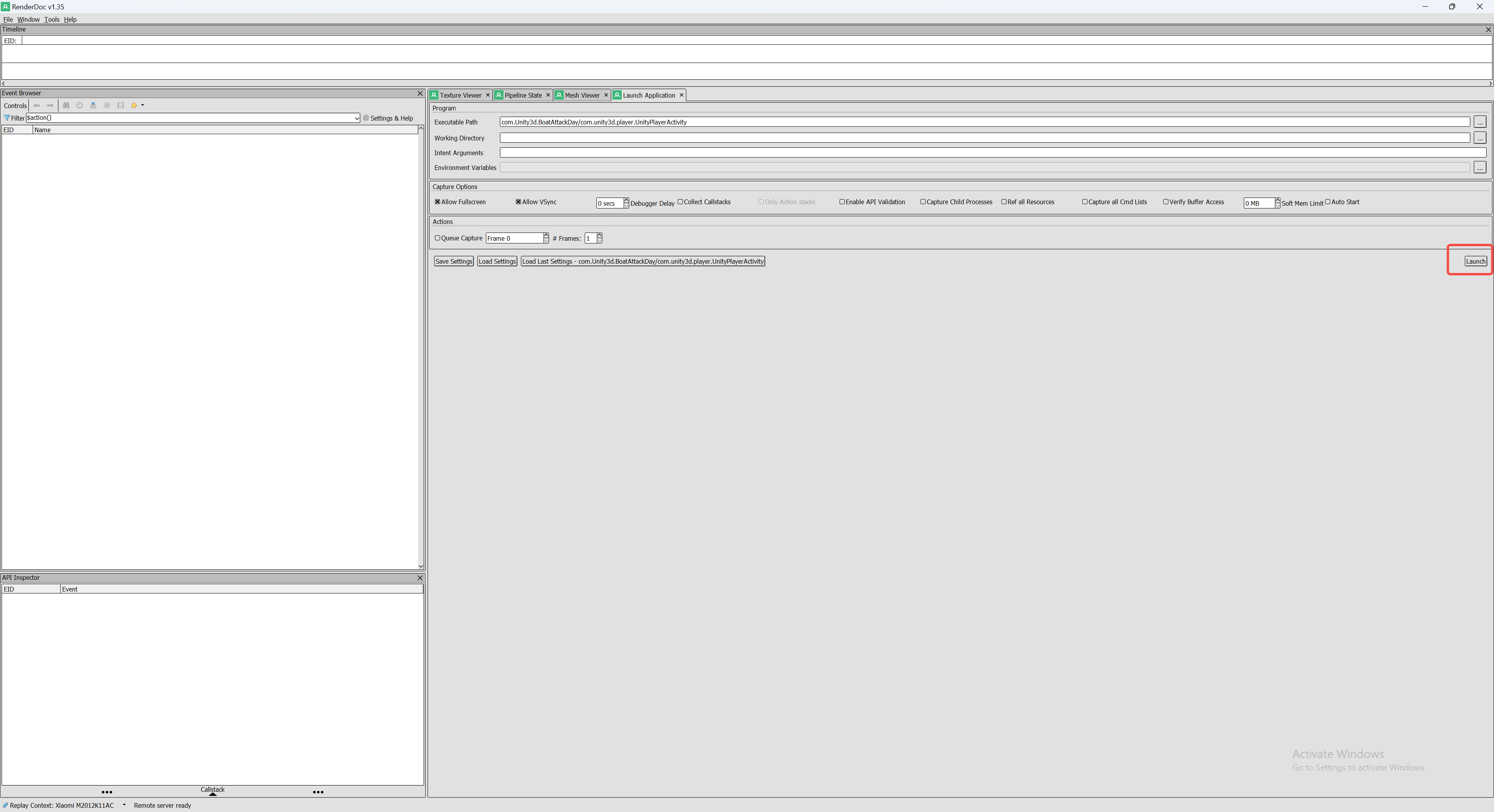1494x812 pixels.
Task: Click the gear Settings & Help icon
Action: pyautogui.click(x=366, y=118)
